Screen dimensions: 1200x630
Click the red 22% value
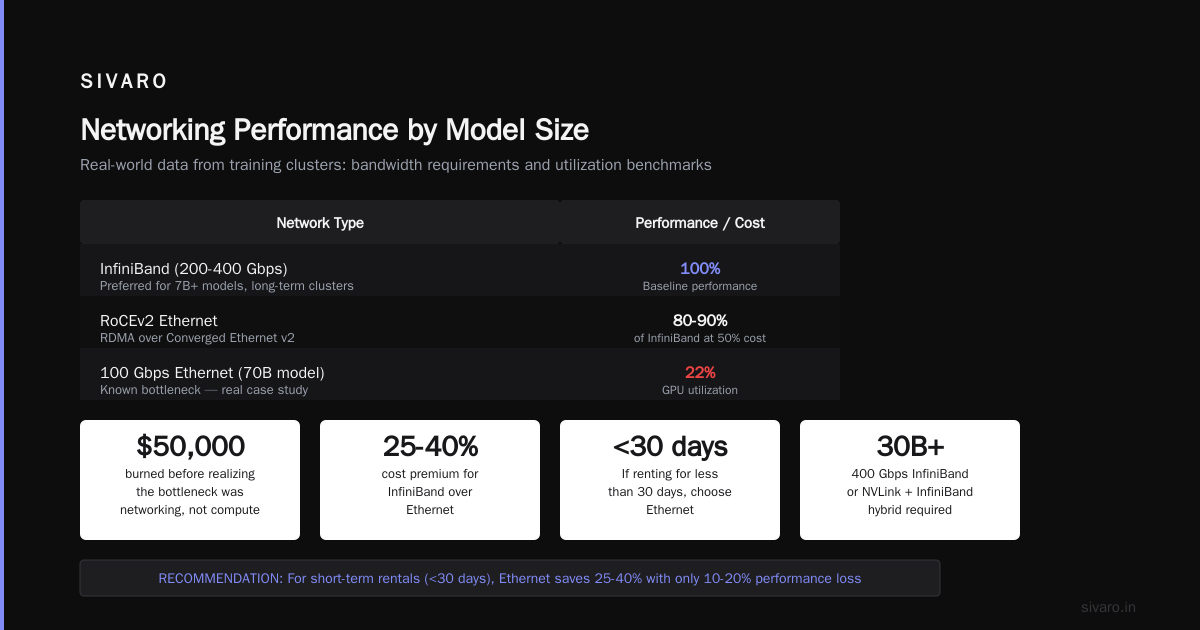point(700,373)
